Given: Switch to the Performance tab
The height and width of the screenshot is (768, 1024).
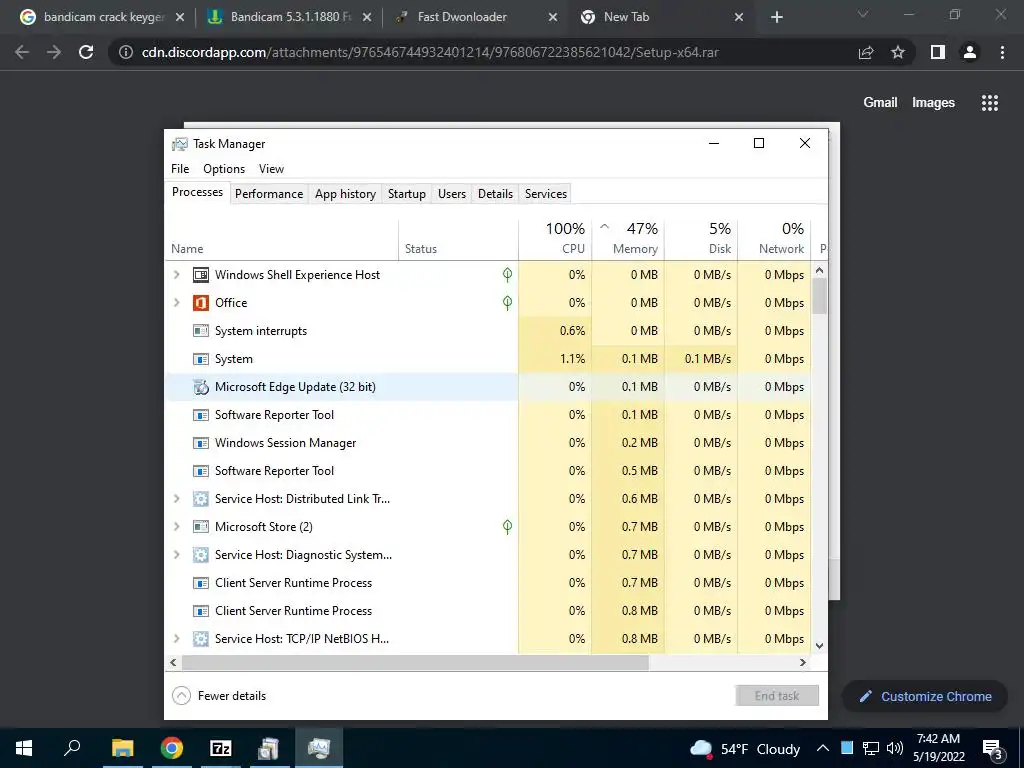Looking at the screenshot, I should pos(269,194).
